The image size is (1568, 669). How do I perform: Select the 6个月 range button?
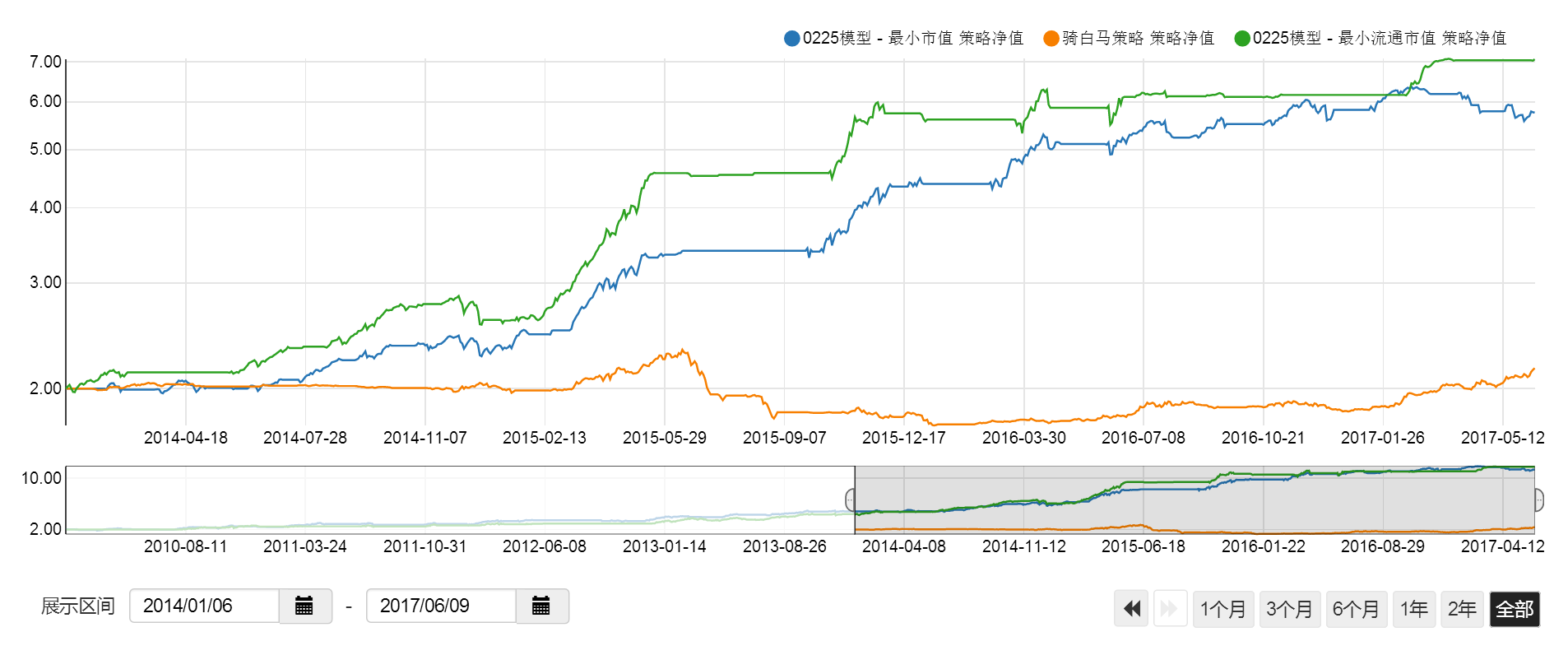(1357, 609)
